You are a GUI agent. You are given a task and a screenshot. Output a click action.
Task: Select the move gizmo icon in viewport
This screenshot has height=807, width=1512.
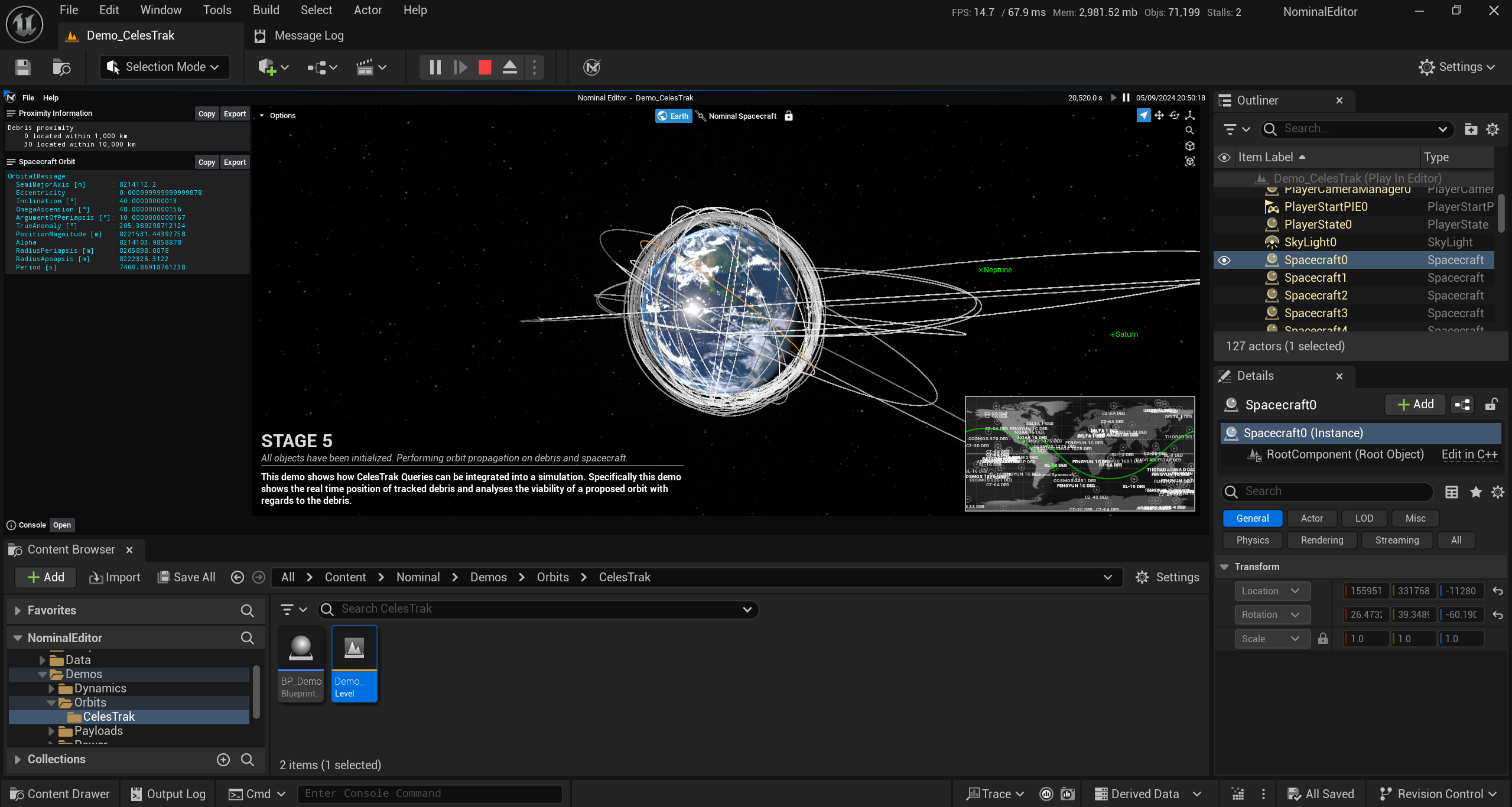(1159, 116)
